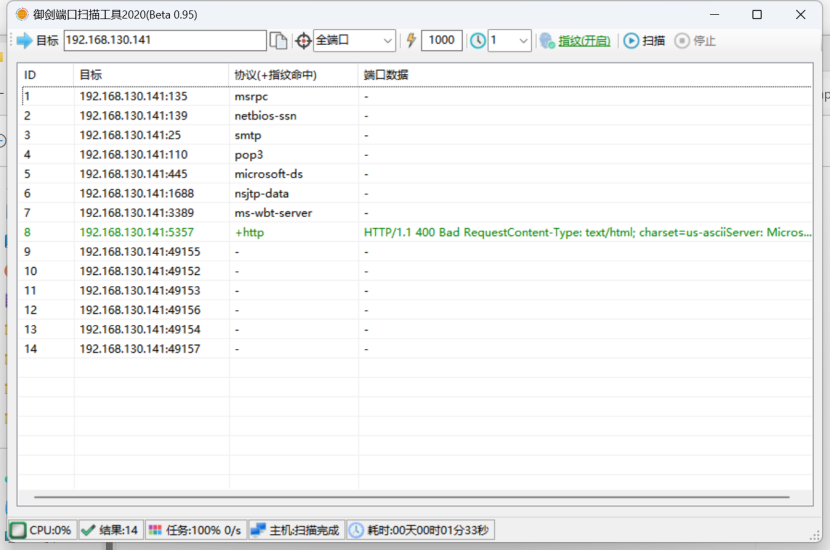Click the application logo in title bar
831x550 pixels.
point(22,14)
